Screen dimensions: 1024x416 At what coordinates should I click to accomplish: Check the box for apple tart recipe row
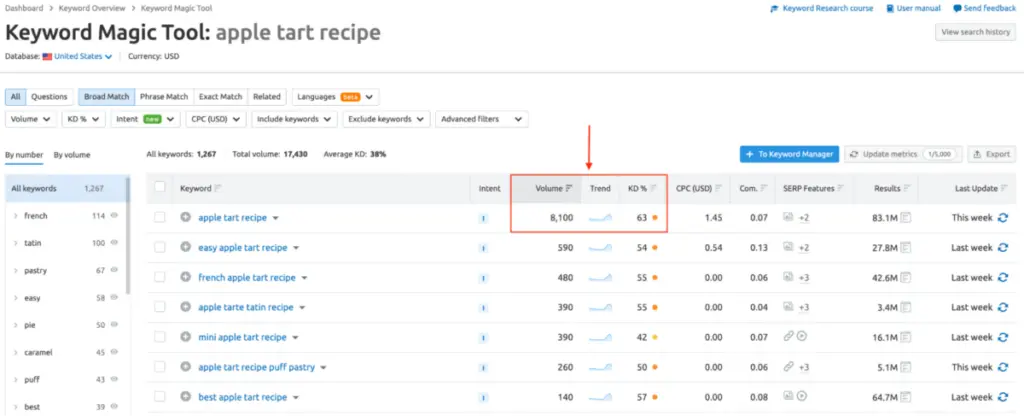point(160,217)
